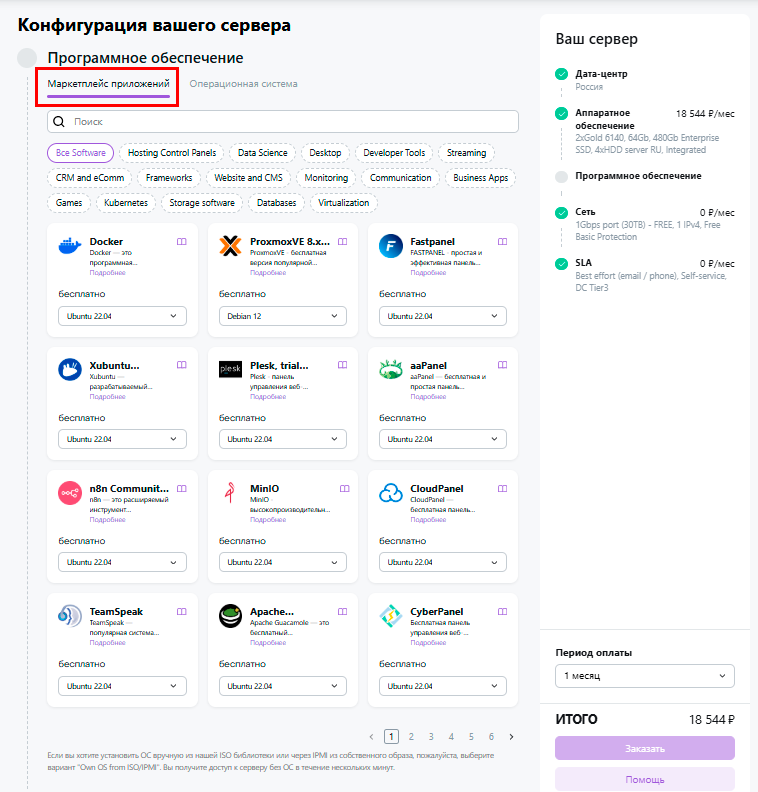Click the Plesk black logo

(230, 369)
